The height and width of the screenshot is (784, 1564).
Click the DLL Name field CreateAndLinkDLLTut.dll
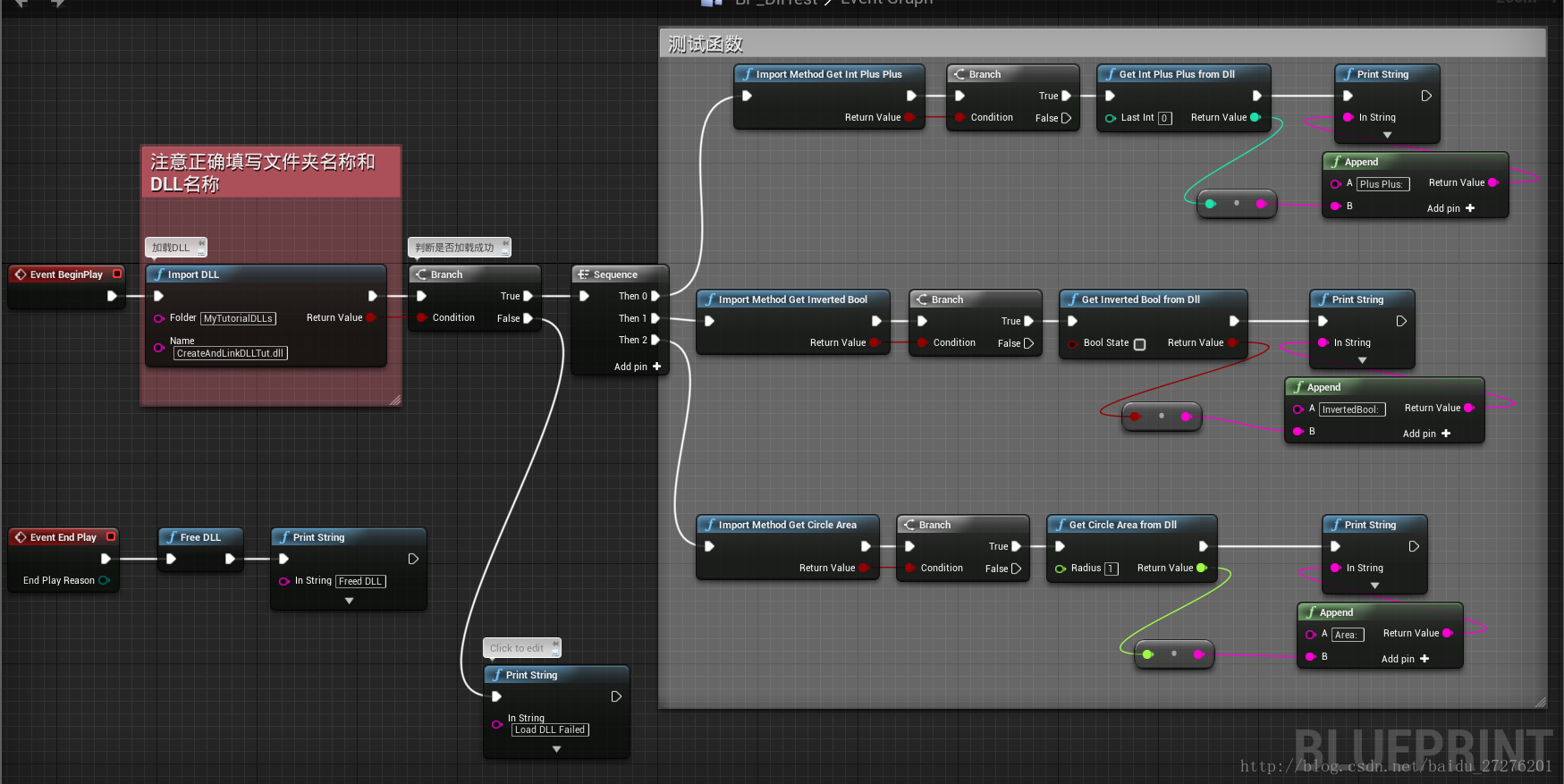pyautogui.click(x=231, y=353)
